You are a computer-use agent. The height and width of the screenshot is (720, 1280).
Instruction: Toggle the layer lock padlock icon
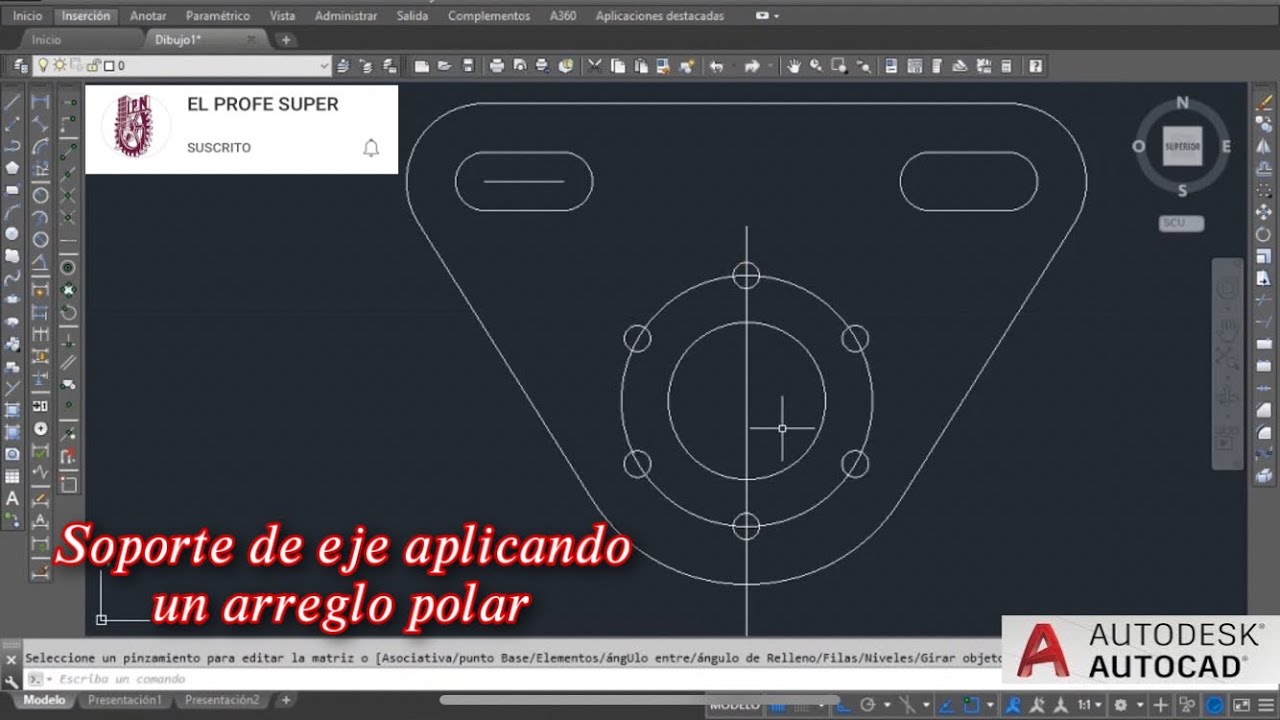pyautogui.click(x=93, y=66)
